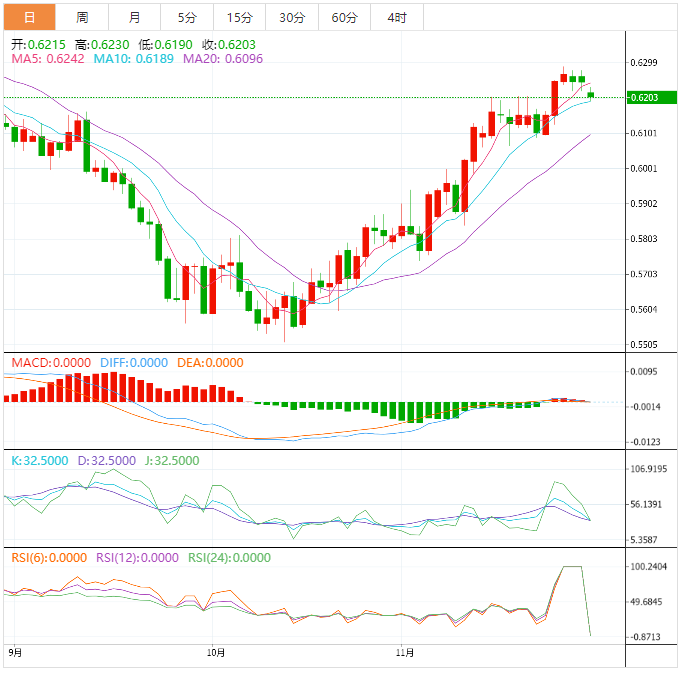
Task: Click the 11月 date axis marker
Action: (x=404, y=652)
